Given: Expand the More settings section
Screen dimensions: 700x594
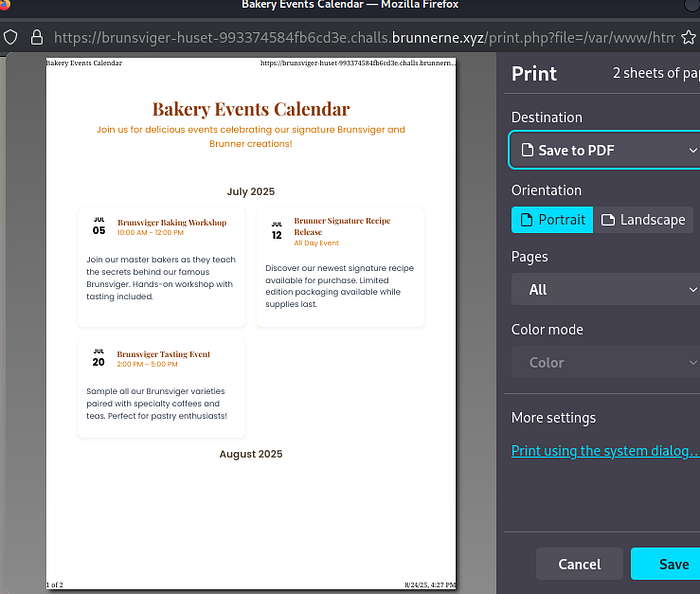Looking at the screenshot, I should tap(553, 417).
